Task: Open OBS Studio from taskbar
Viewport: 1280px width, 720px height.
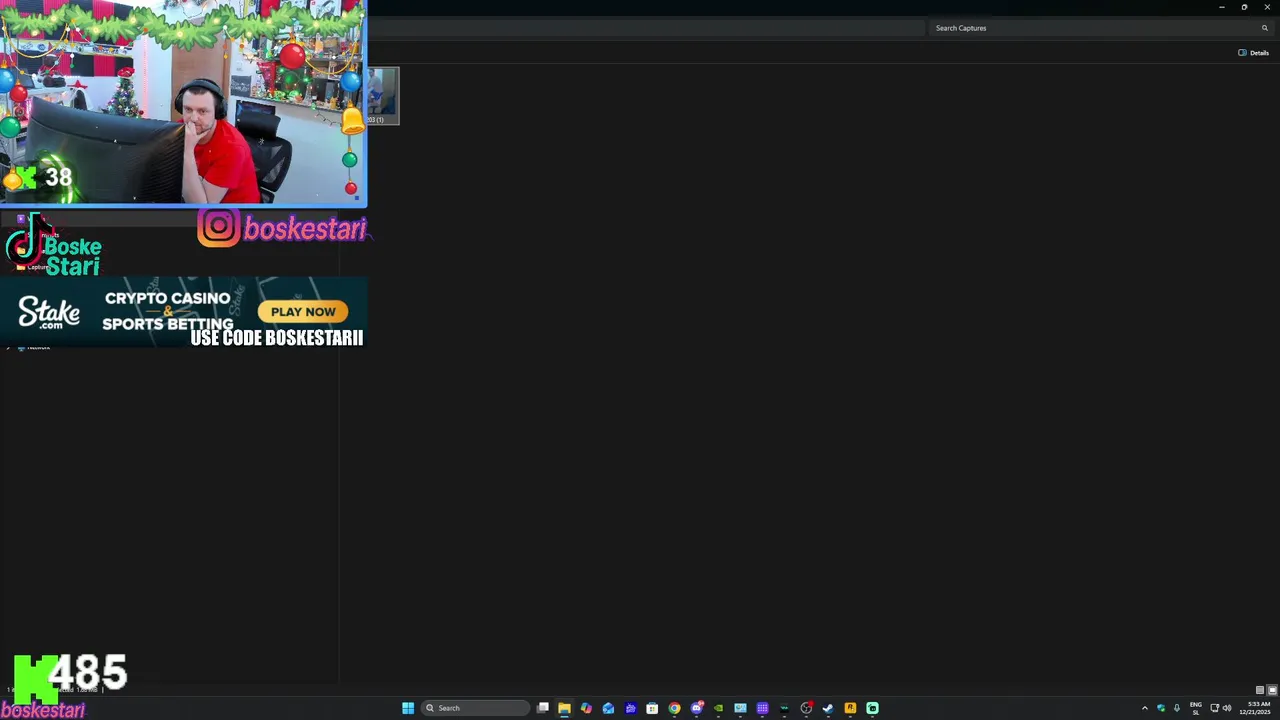Action: (x=806, y=708)
